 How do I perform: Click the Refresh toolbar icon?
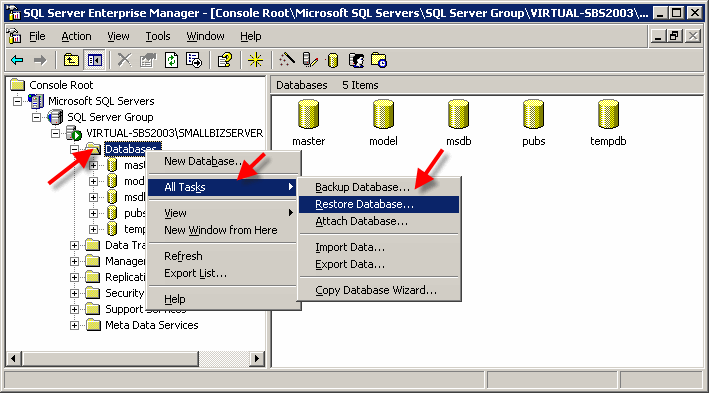point(171,60)
